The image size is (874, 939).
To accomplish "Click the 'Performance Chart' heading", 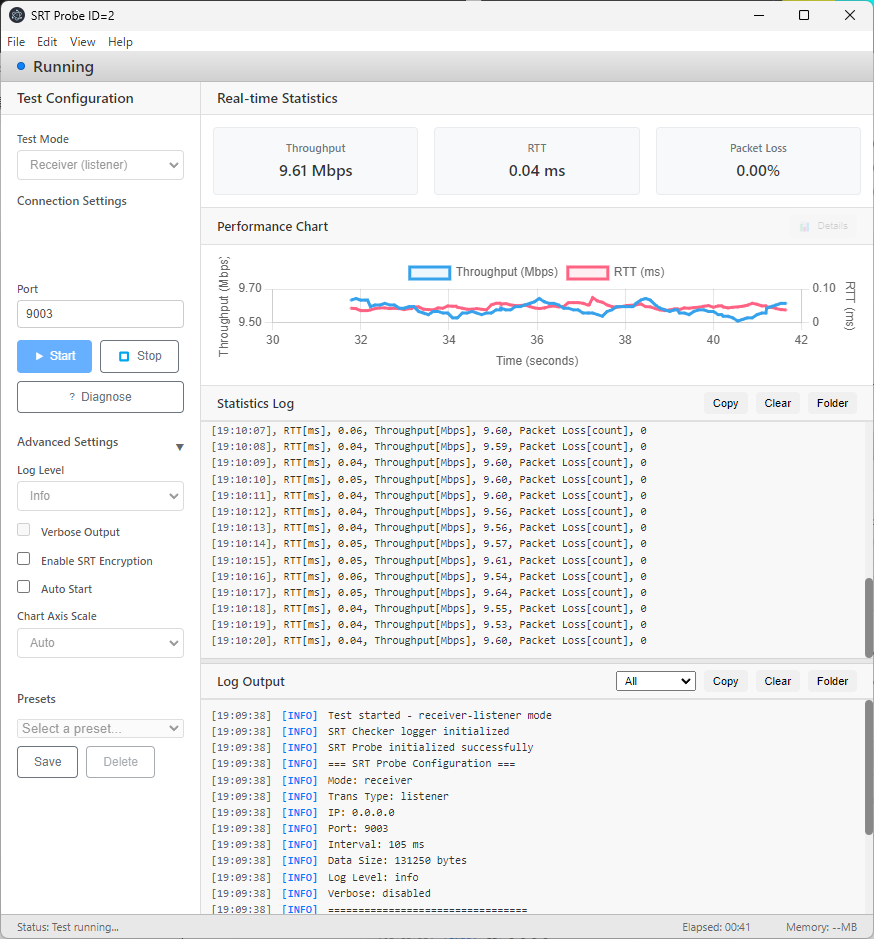I will click(x=273, y=226).
